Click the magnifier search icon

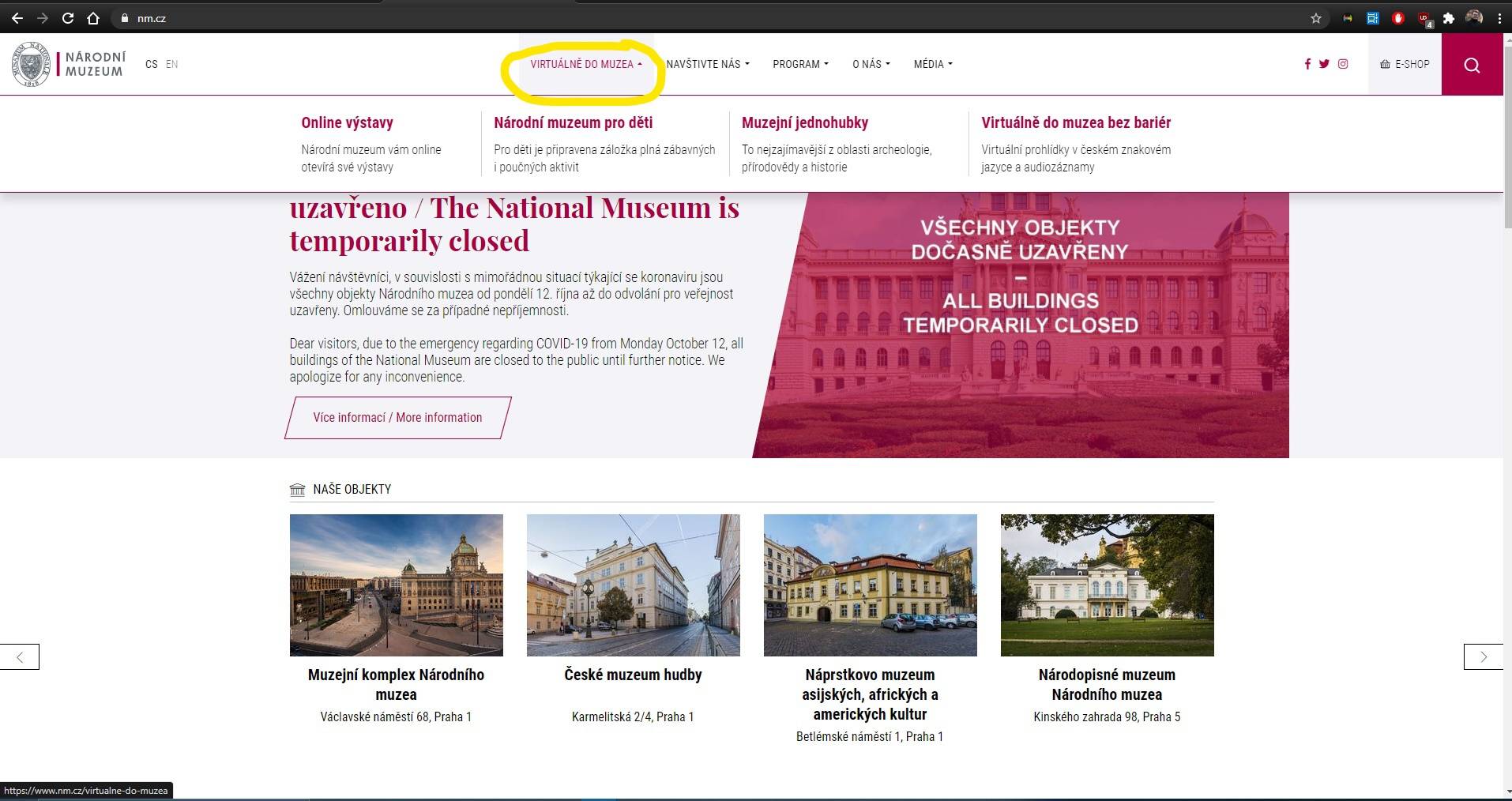click(x=1472, y=65)
